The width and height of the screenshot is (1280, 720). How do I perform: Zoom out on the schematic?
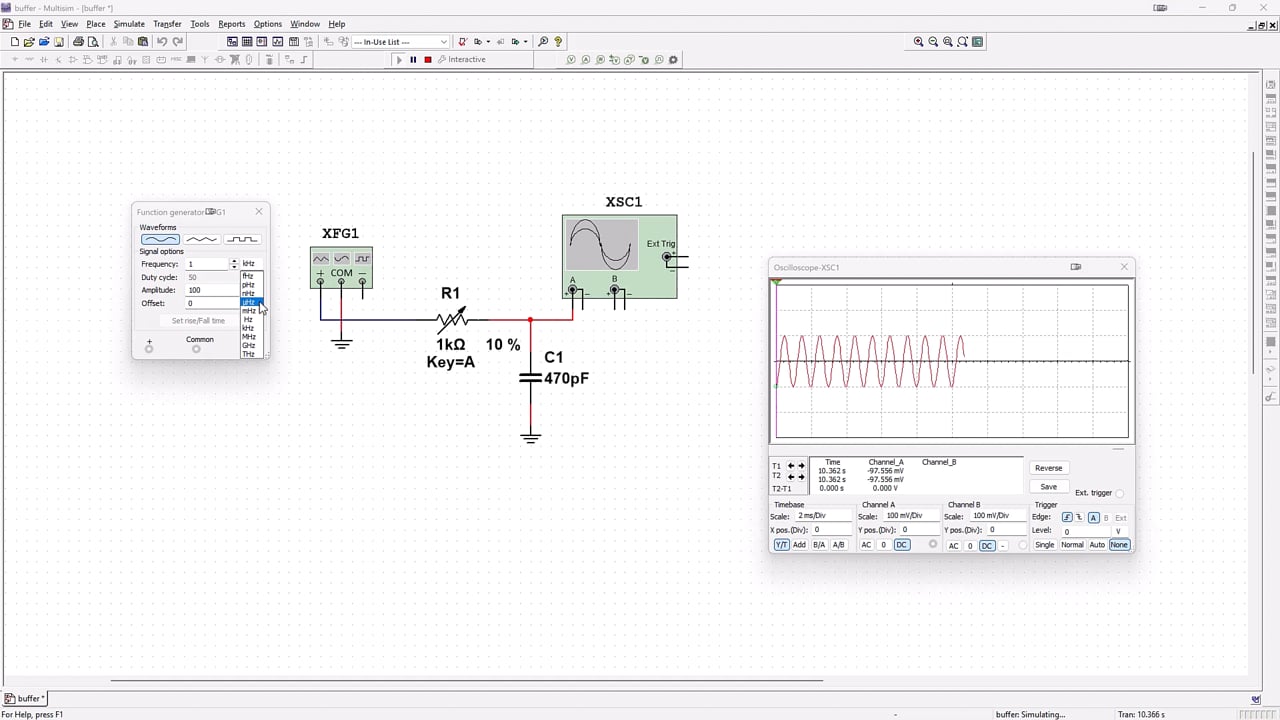(933, 42)
